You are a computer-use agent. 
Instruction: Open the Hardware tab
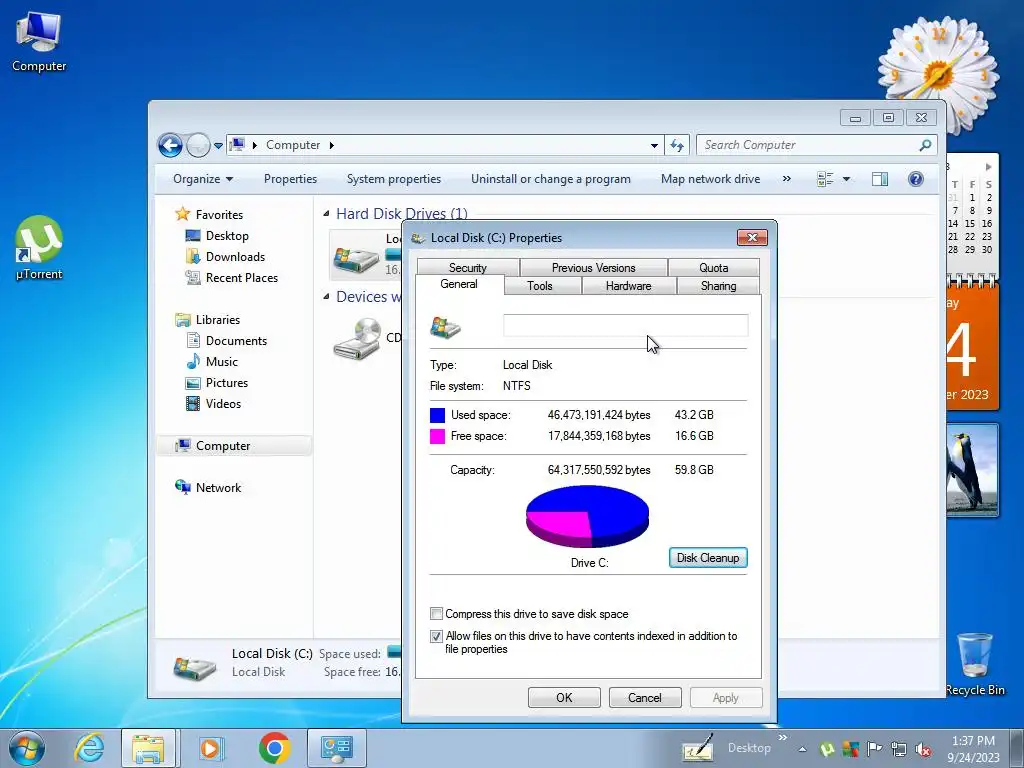point(628,286)
